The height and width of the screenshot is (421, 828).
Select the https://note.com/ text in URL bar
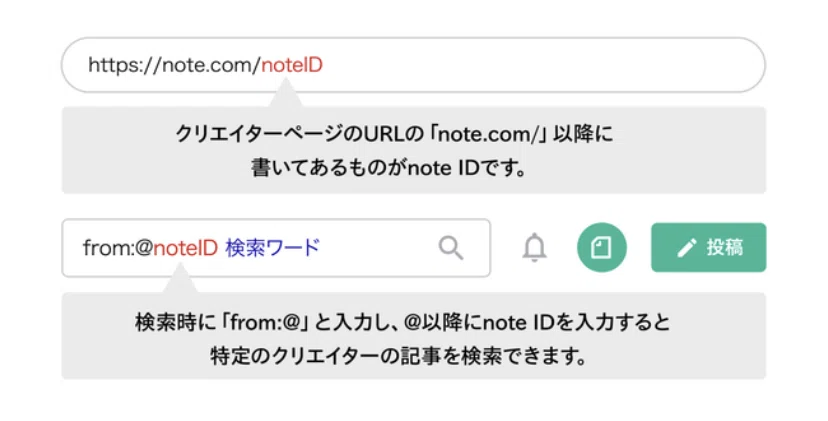(174, 66)
